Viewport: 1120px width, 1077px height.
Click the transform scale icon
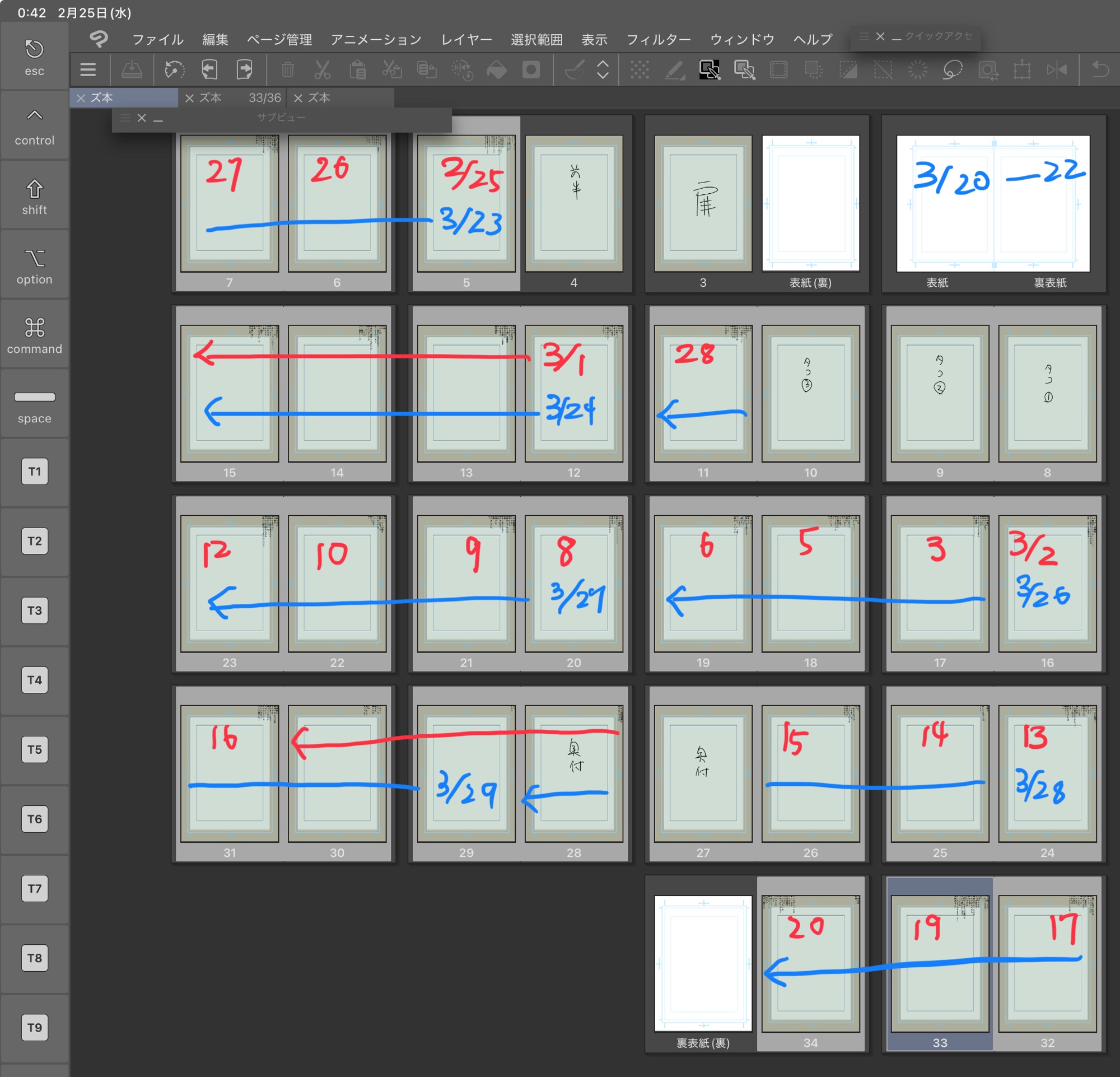[x=1021, y=69]
